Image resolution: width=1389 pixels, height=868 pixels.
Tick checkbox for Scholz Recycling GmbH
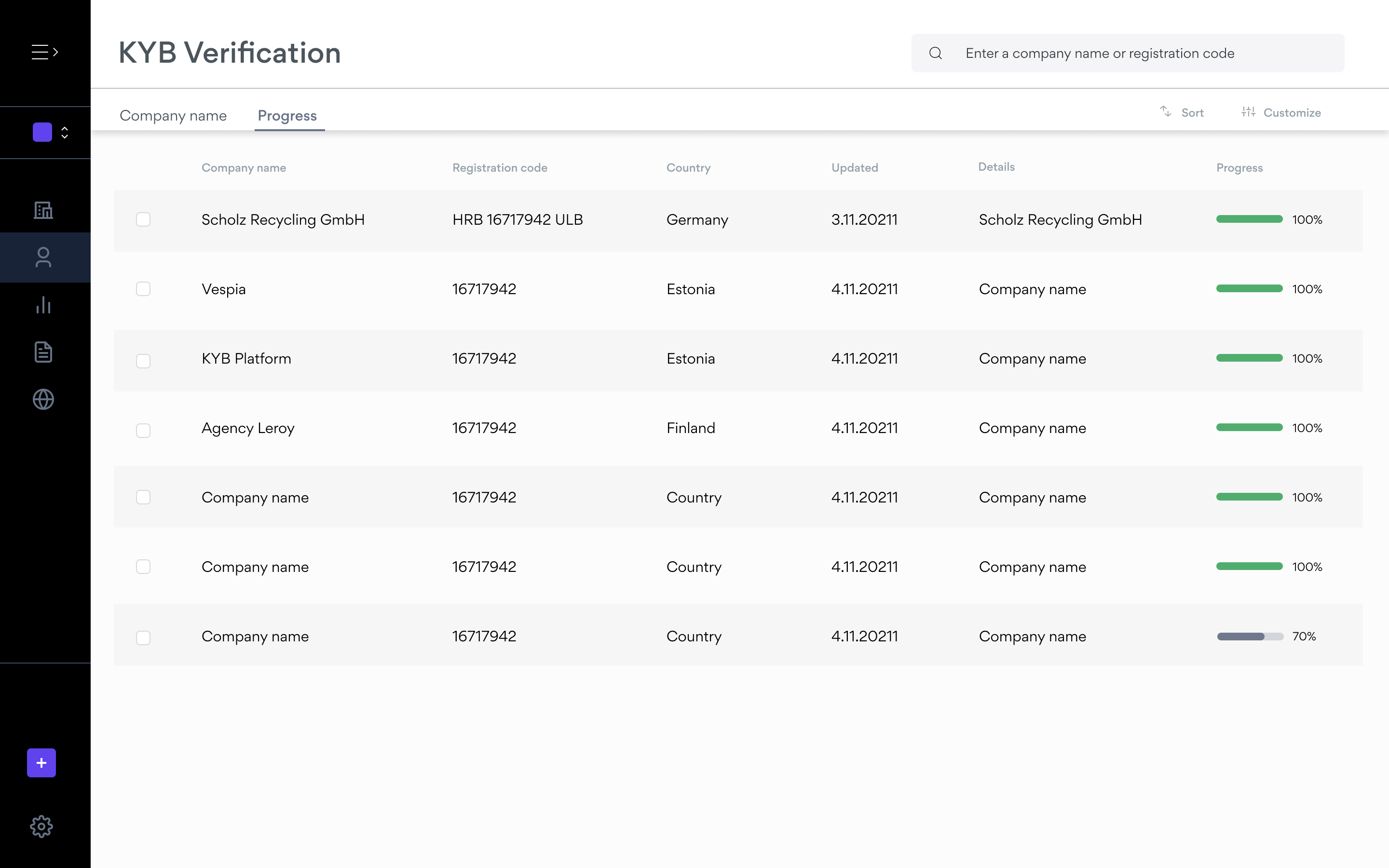pos(144,219)
